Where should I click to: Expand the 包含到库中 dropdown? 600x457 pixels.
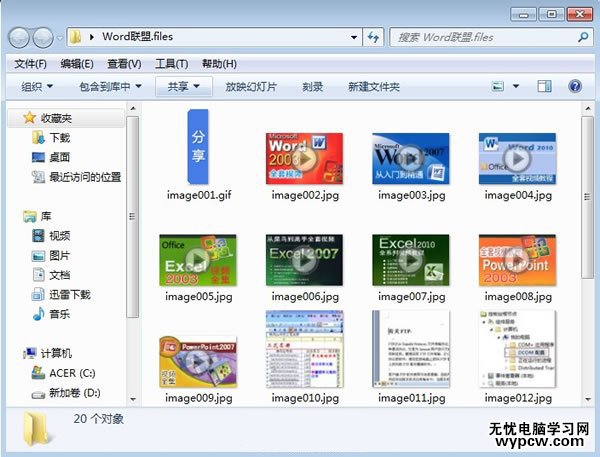110,87
